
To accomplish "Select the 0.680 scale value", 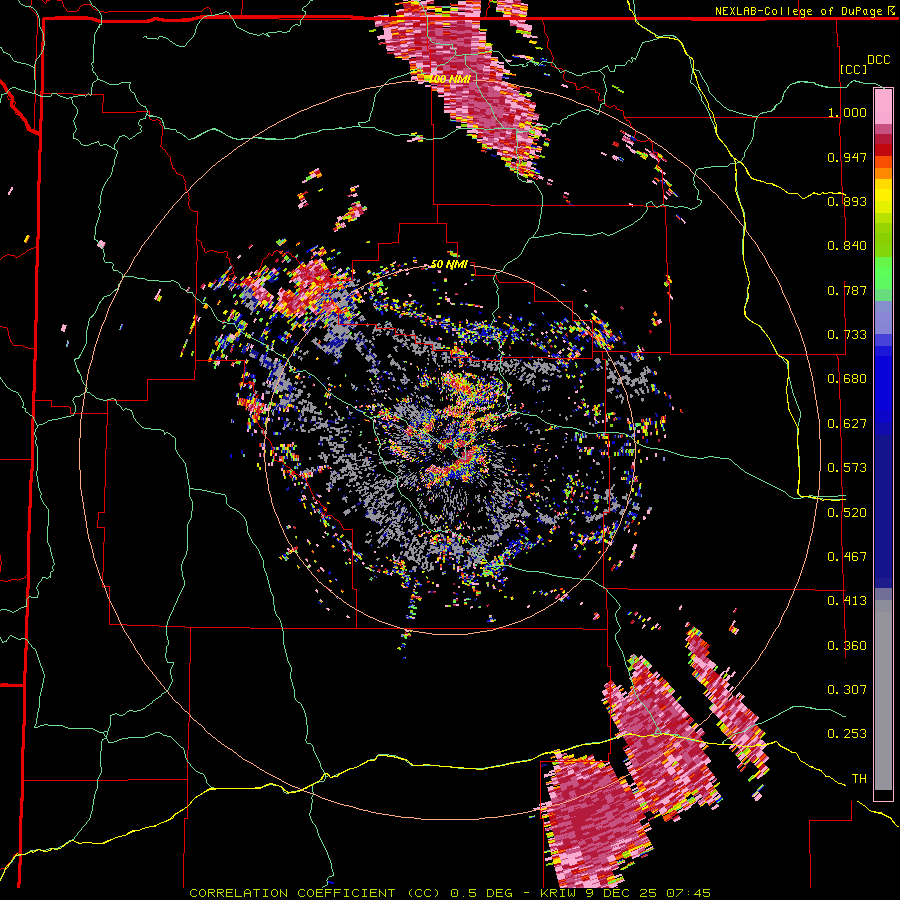I will click(x=847, y=378).
